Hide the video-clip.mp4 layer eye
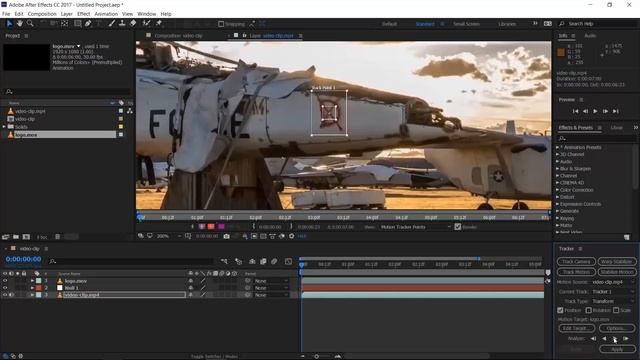The image size is (640, 360). [x=5, y=295]
